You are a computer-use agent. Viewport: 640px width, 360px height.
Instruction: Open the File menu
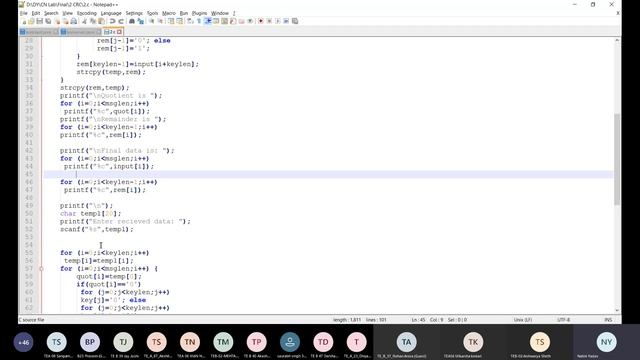24,13
